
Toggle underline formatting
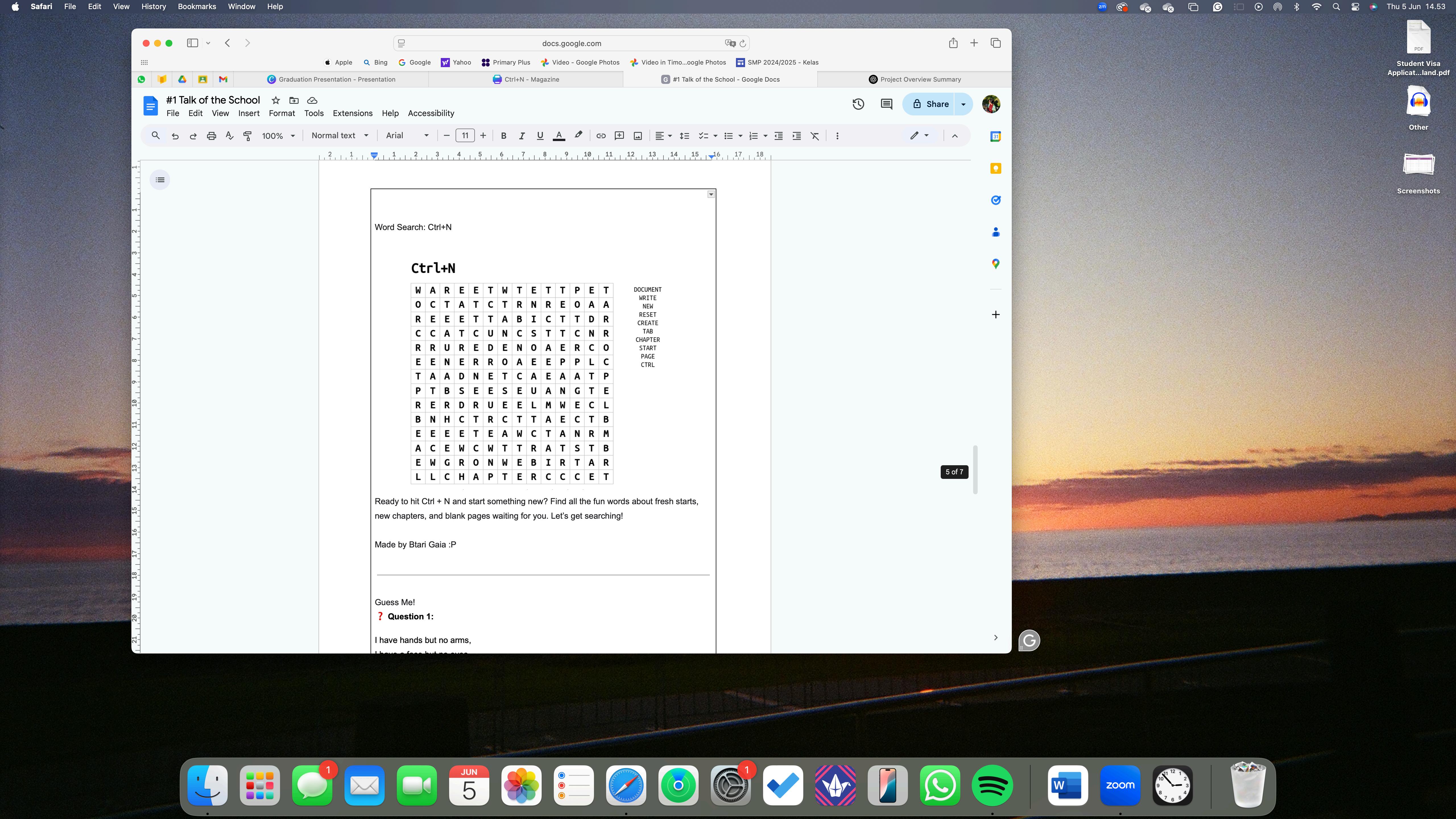click(540, 136)
